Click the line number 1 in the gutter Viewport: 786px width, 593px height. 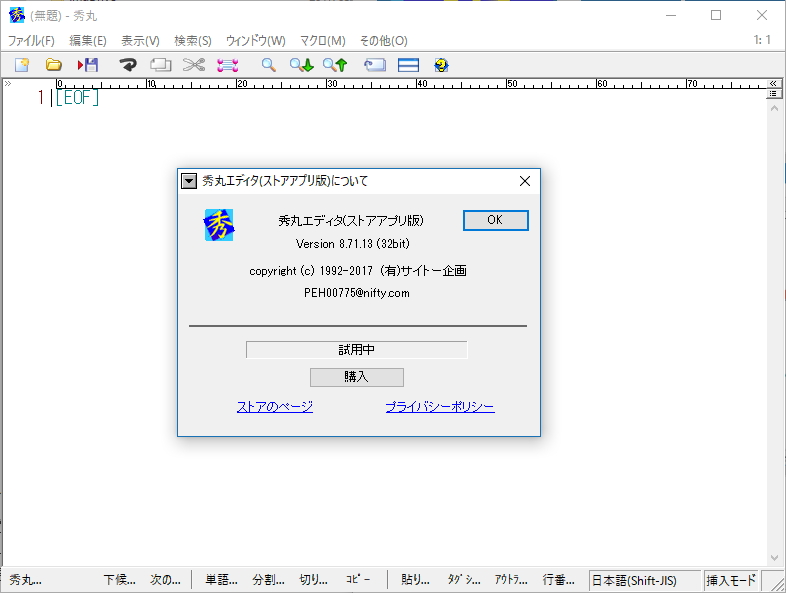pos(41,97)
